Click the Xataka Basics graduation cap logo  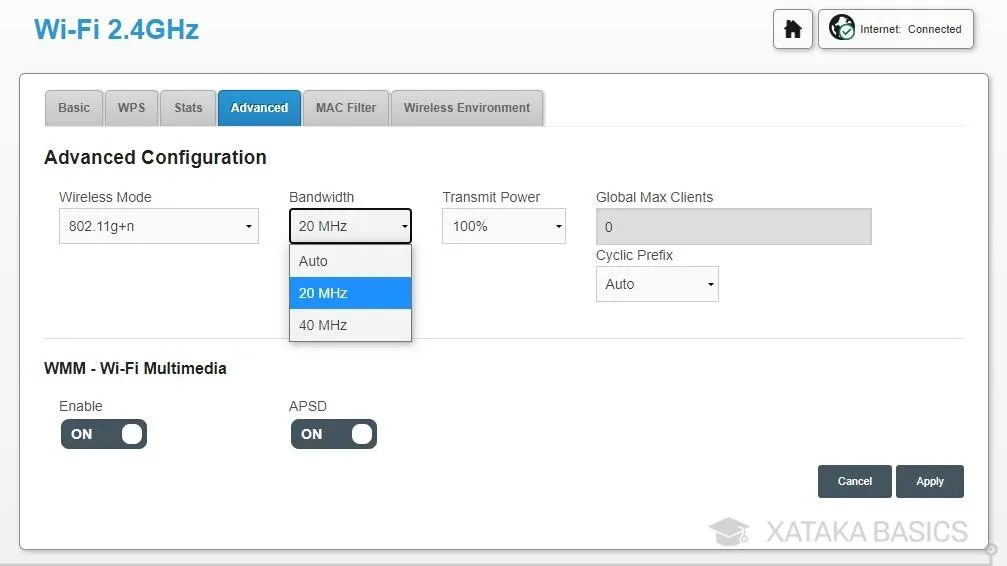729,531
